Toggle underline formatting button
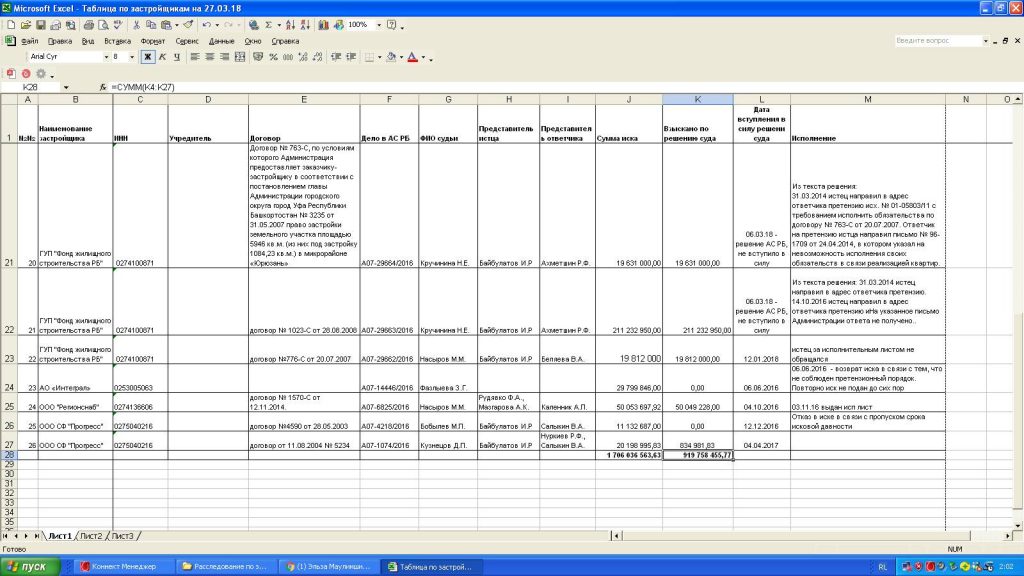1024x576 pixels. pos(175,57)
